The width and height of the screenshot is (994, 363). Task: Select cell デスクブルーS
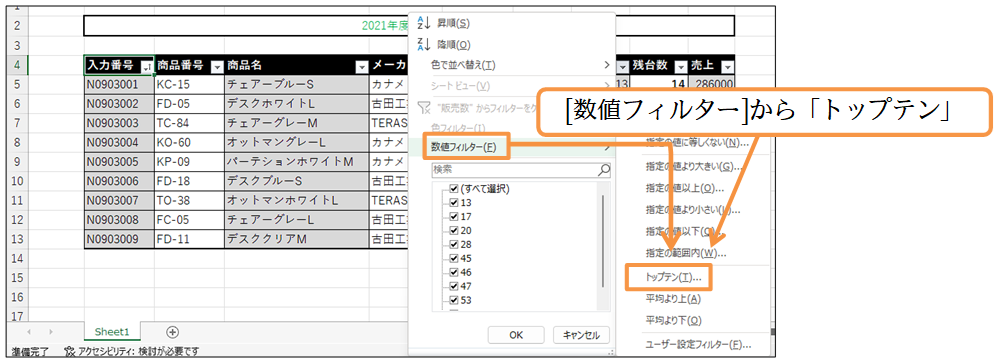coord(297,181)
